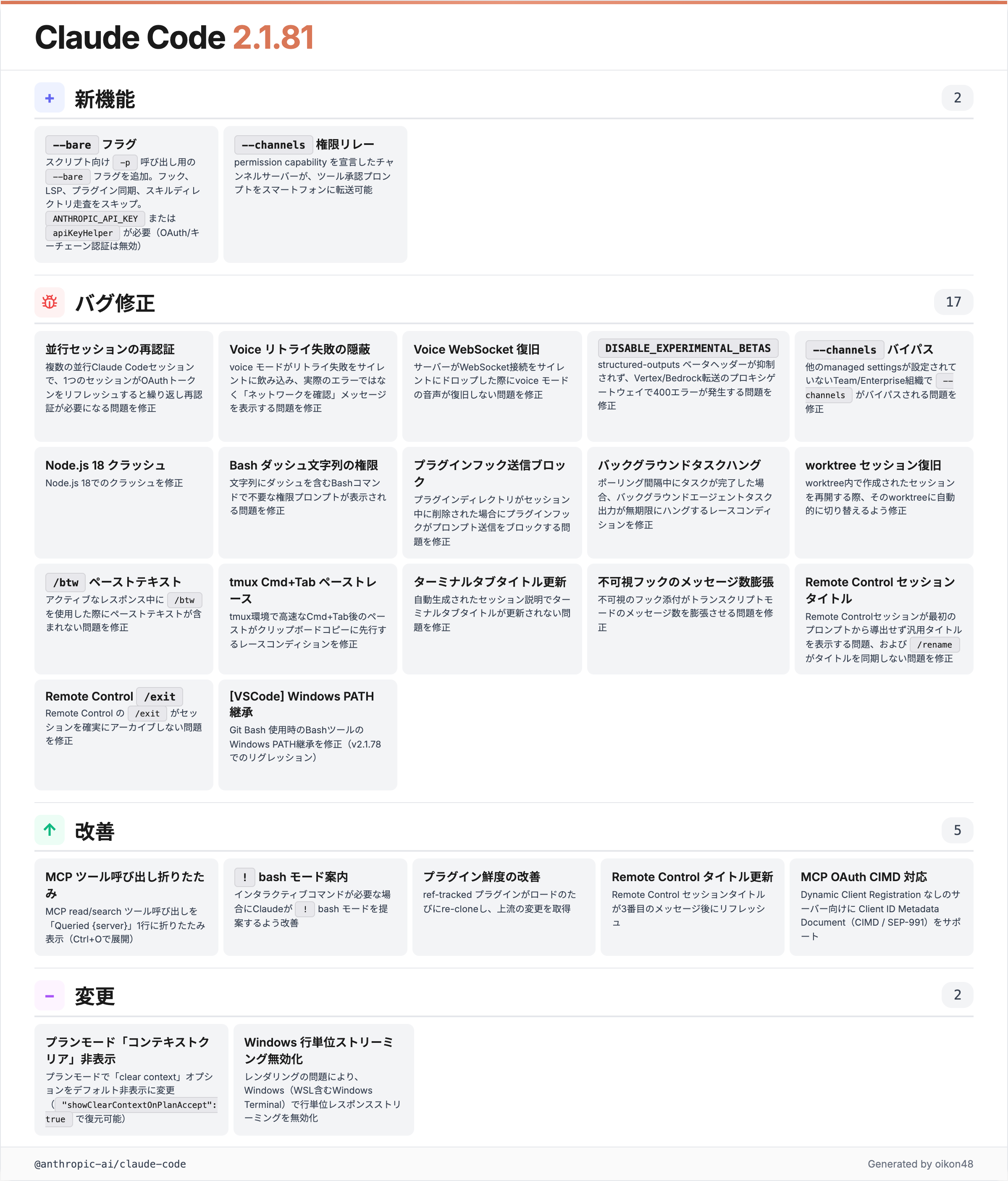
Task: Select the --channels 権限リレー card title
Action: pyautogui.click(x=304, y=145)
